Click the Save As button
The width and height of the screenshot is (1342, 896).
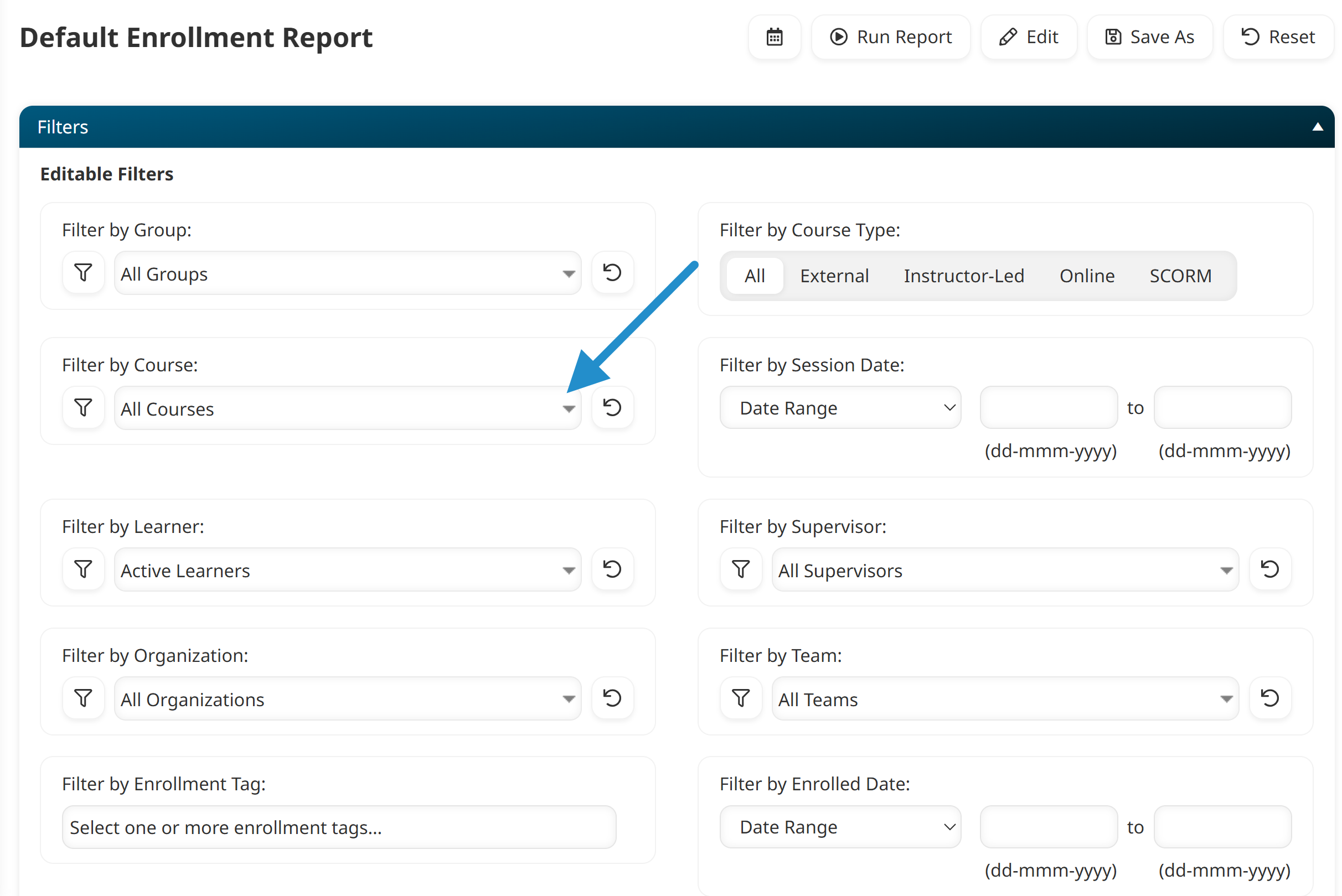pyautogui.click(x=1149, y=37)
